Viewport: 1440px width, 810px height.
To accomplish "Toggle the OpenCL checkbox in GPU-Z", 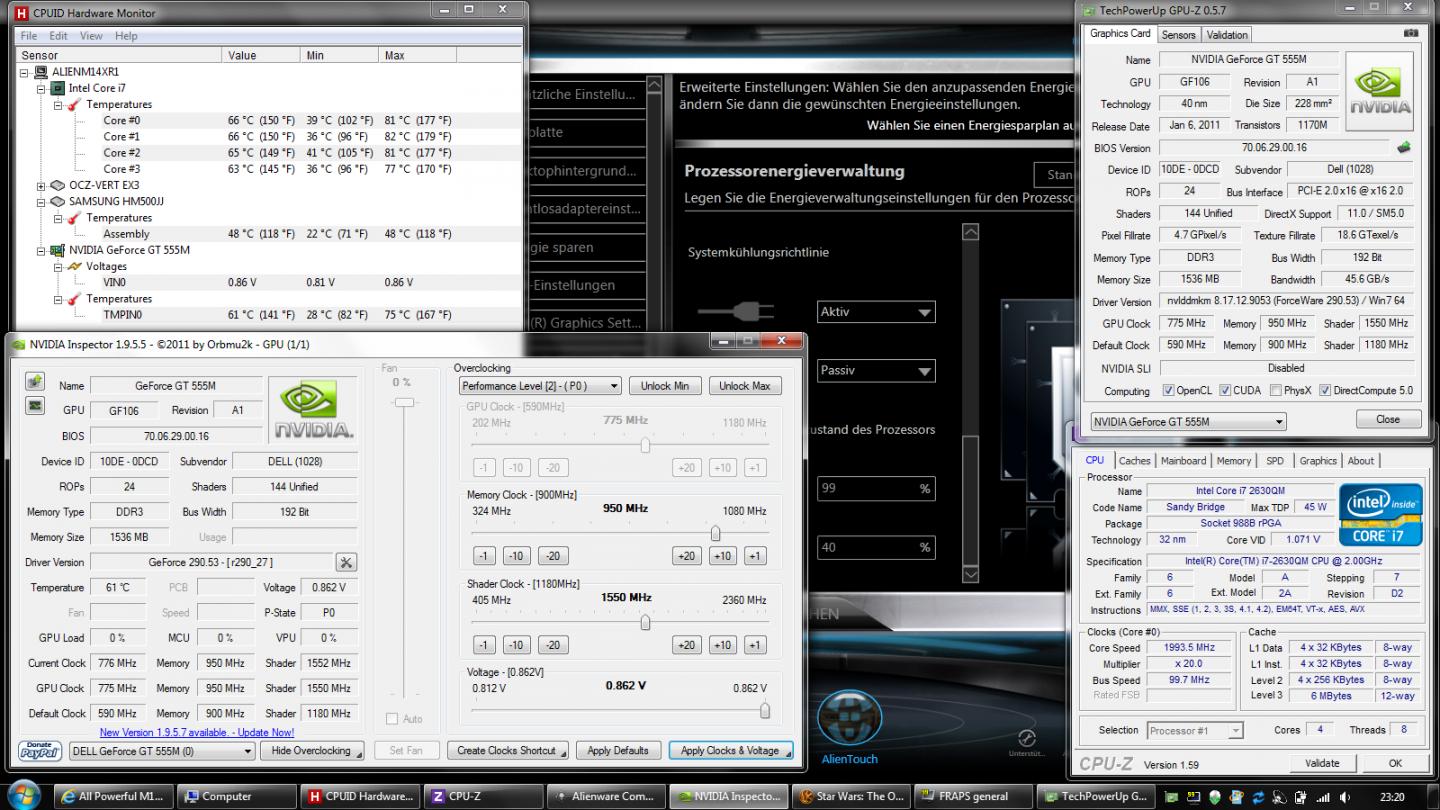I will [1168, 391].
